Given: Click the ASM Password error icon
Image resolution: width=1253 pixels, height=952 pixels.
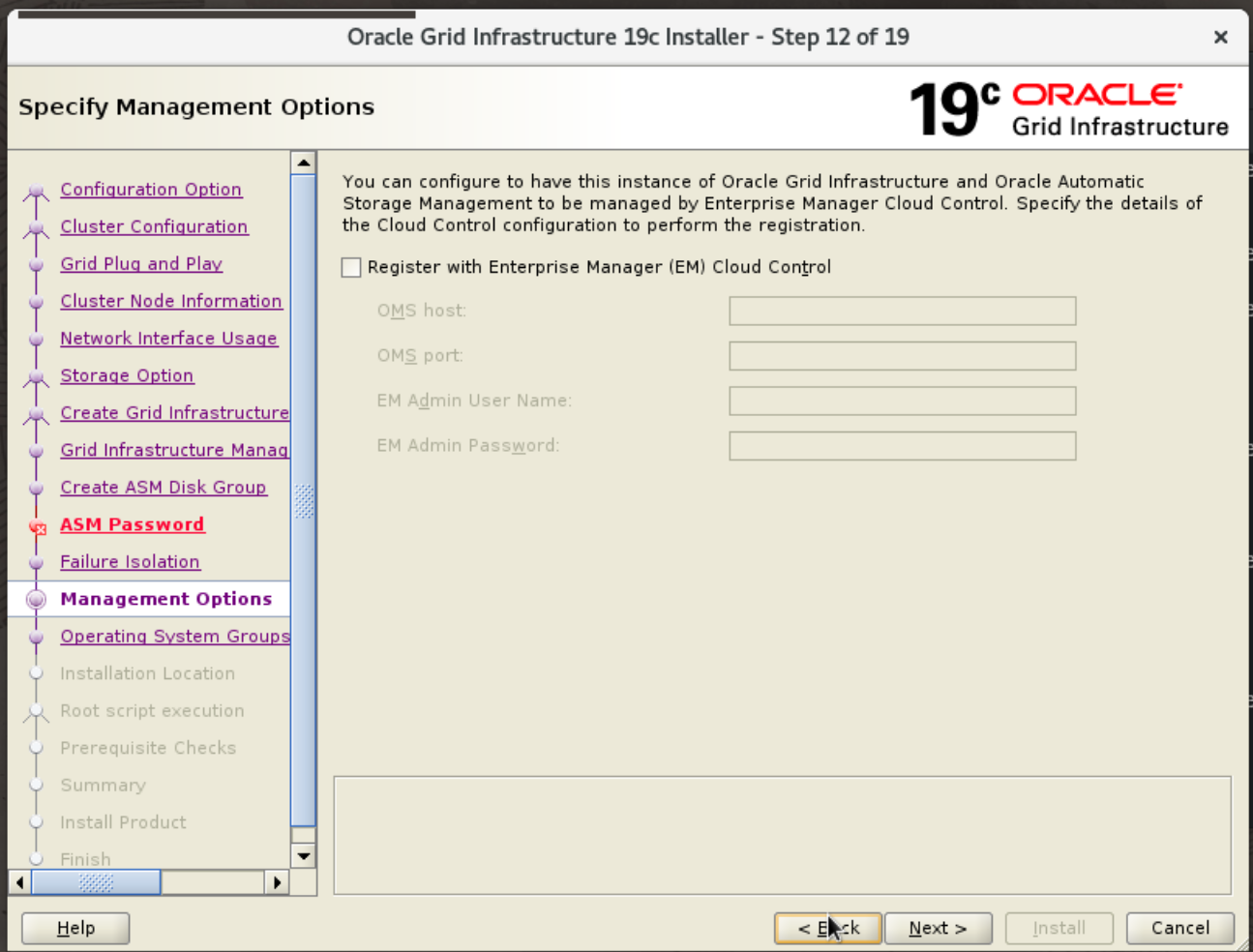Looking at the screenshot, I should [38, 526].
